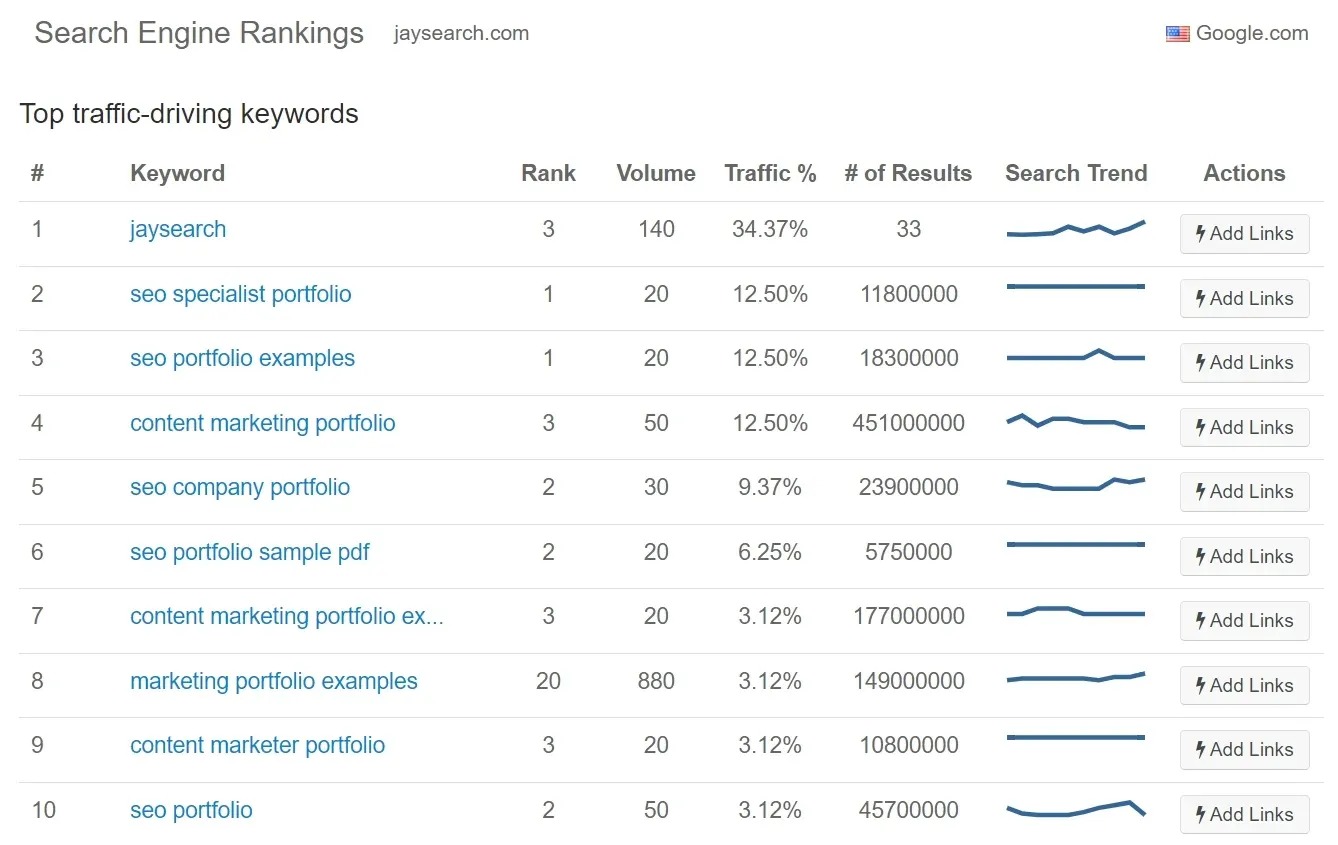Open the seo portfolio keyword in row 10
1338x845 pixels.
point(191,810)
